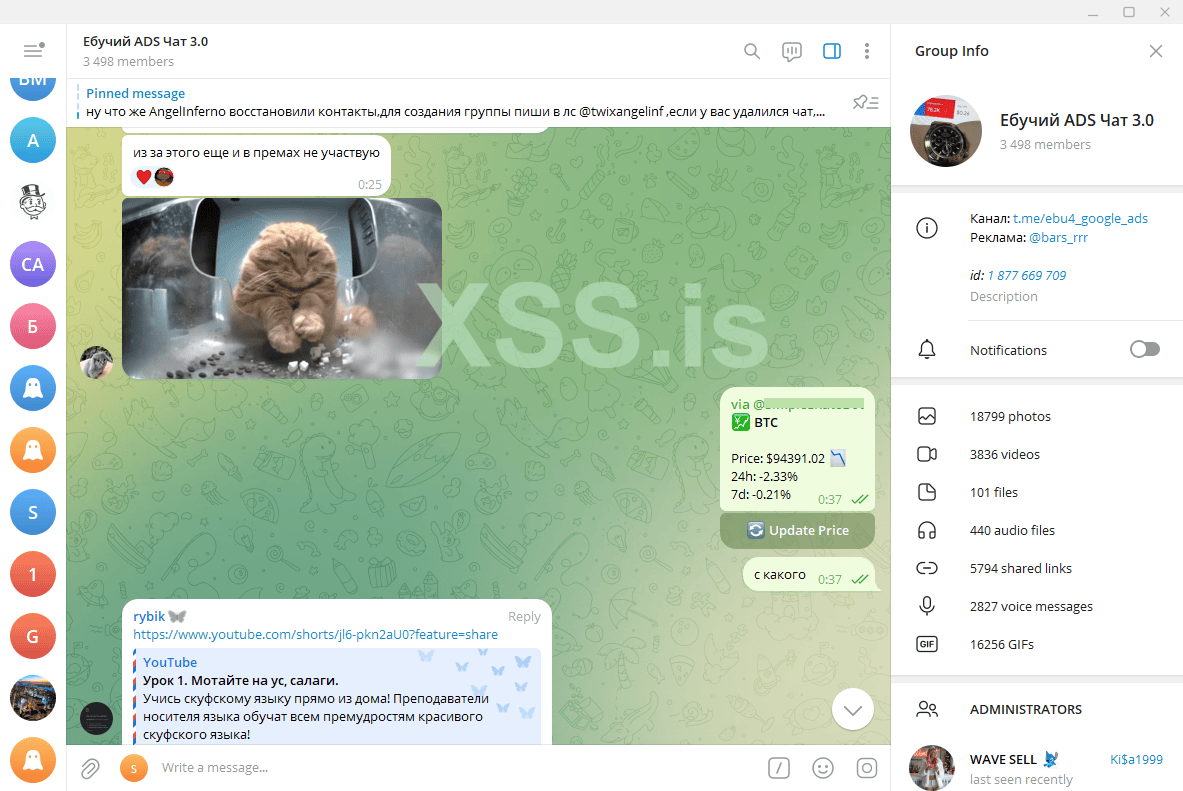Open the emoji picker smiley
This screenshot has height=791, width=1183.
822,768
